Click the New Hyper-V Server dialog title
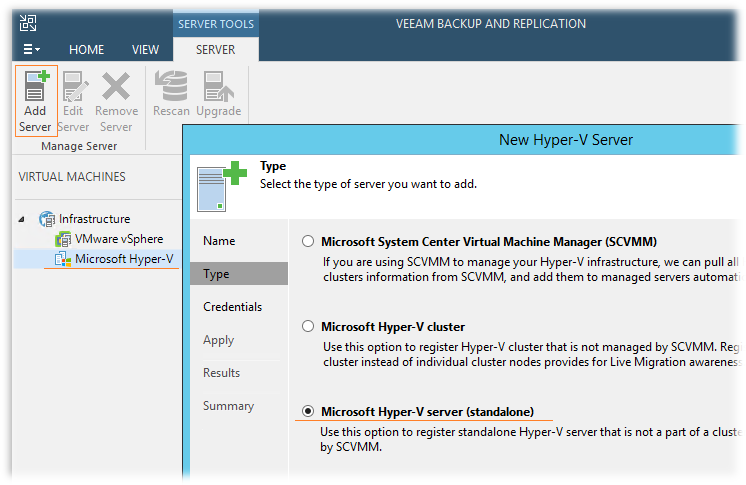This screenshot has width=746, height=485. (566, 140)
